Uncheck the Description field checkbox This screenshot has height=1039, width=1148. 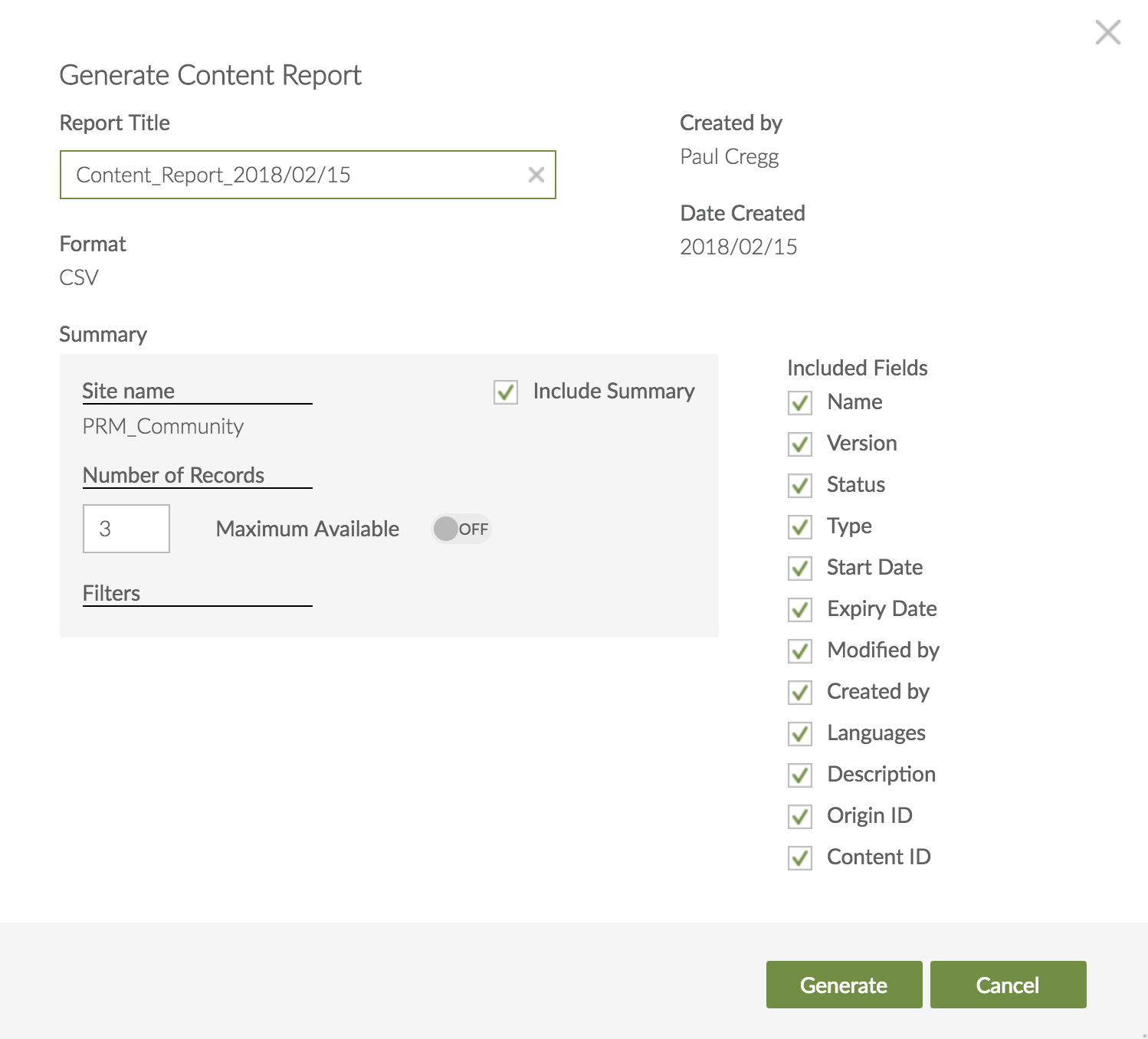click(x=800, y=775)
